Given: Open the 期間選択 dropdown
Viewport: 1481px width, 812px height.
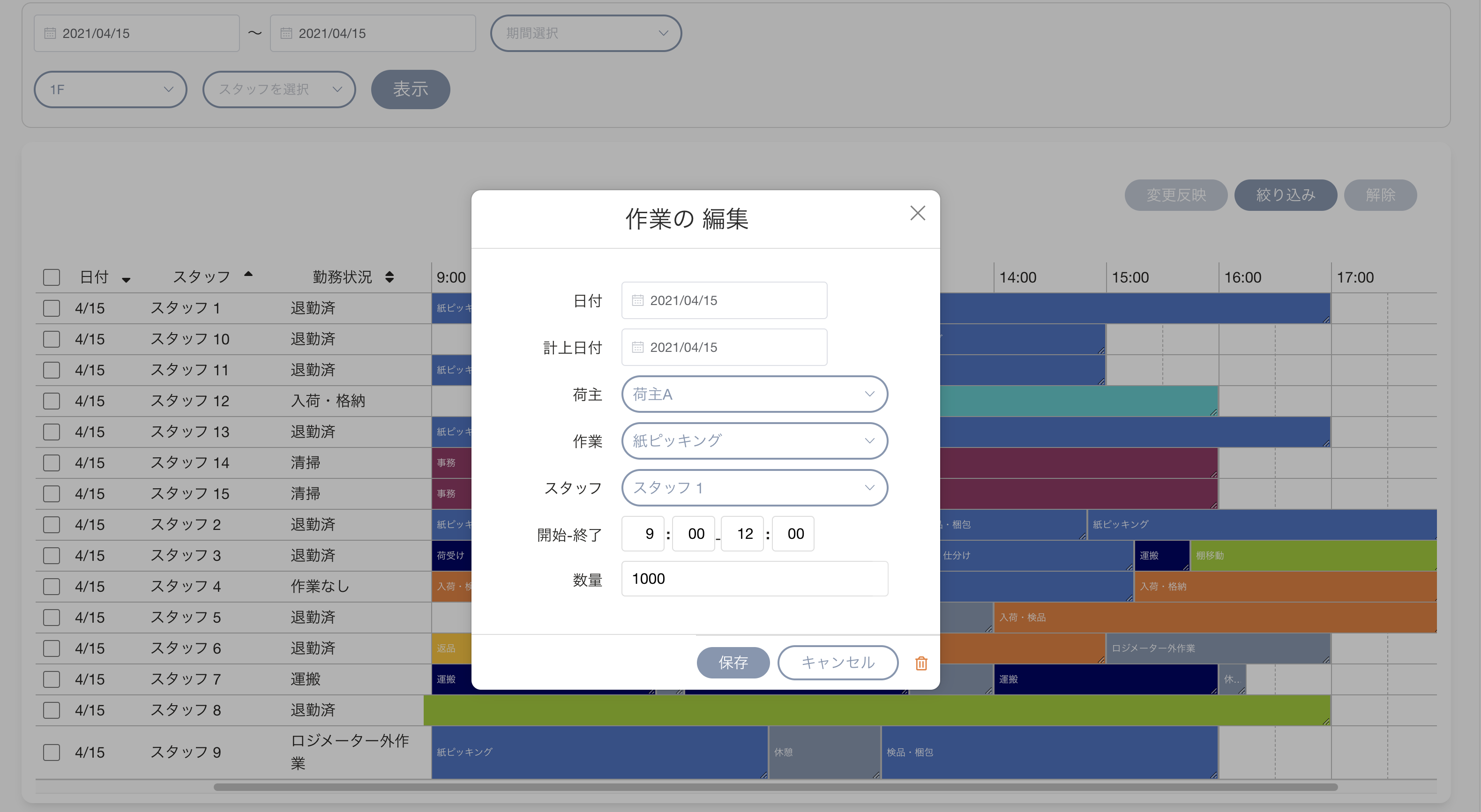Looking at the screenshot, I should point(586,33).
